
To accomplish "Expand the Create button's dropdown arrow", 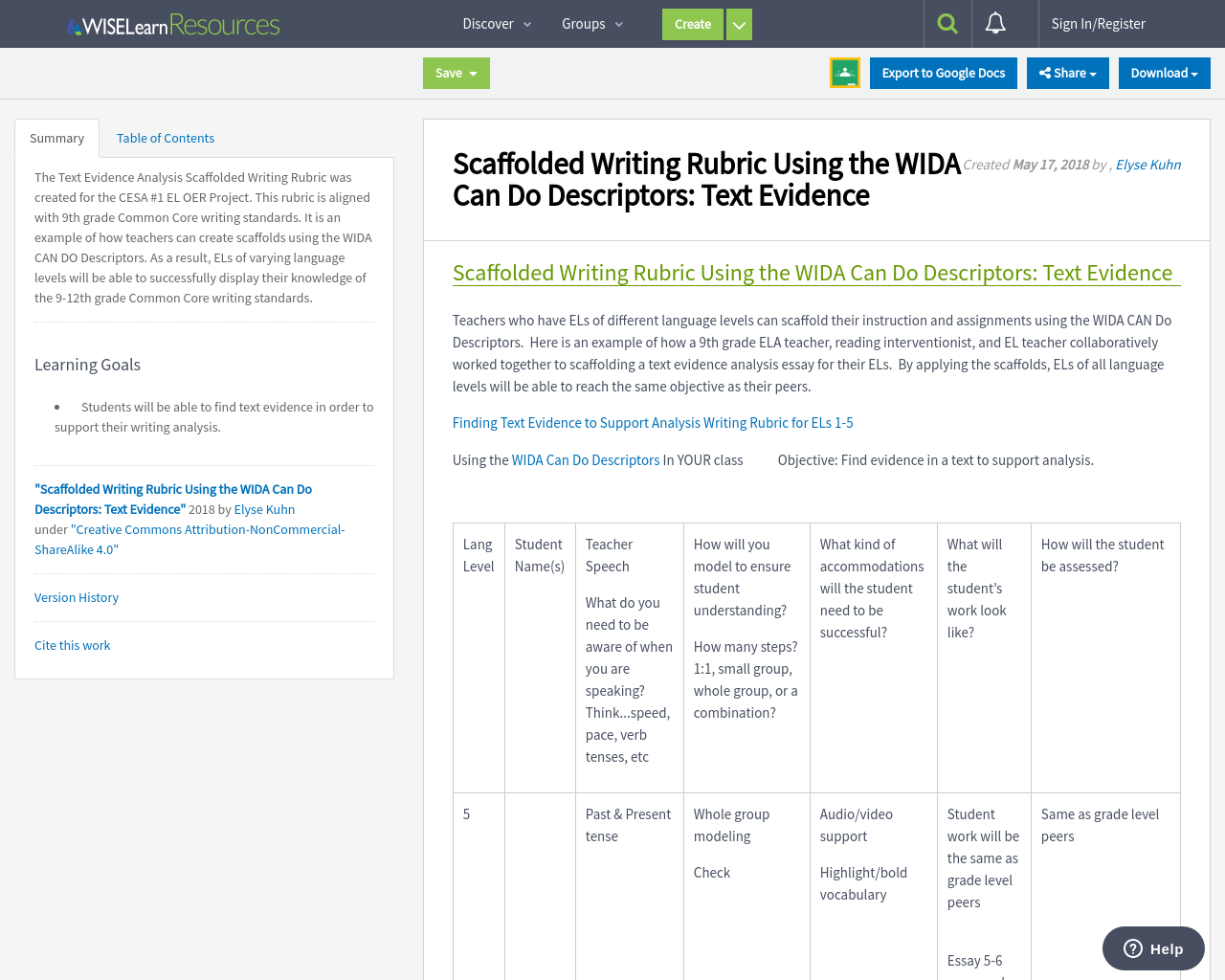I will click(739, 24).
